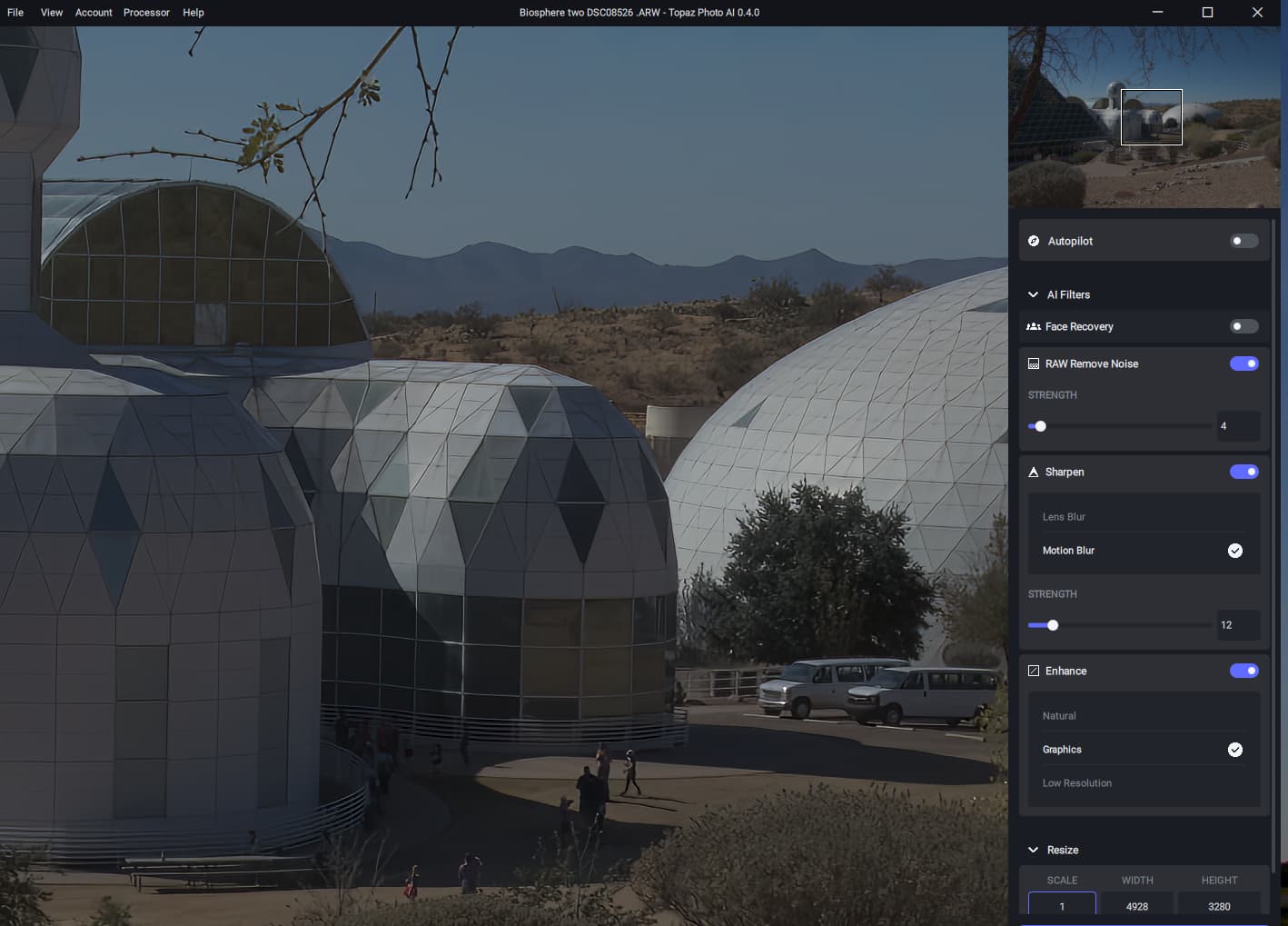Collapse the Resize section

(1033, 850)
